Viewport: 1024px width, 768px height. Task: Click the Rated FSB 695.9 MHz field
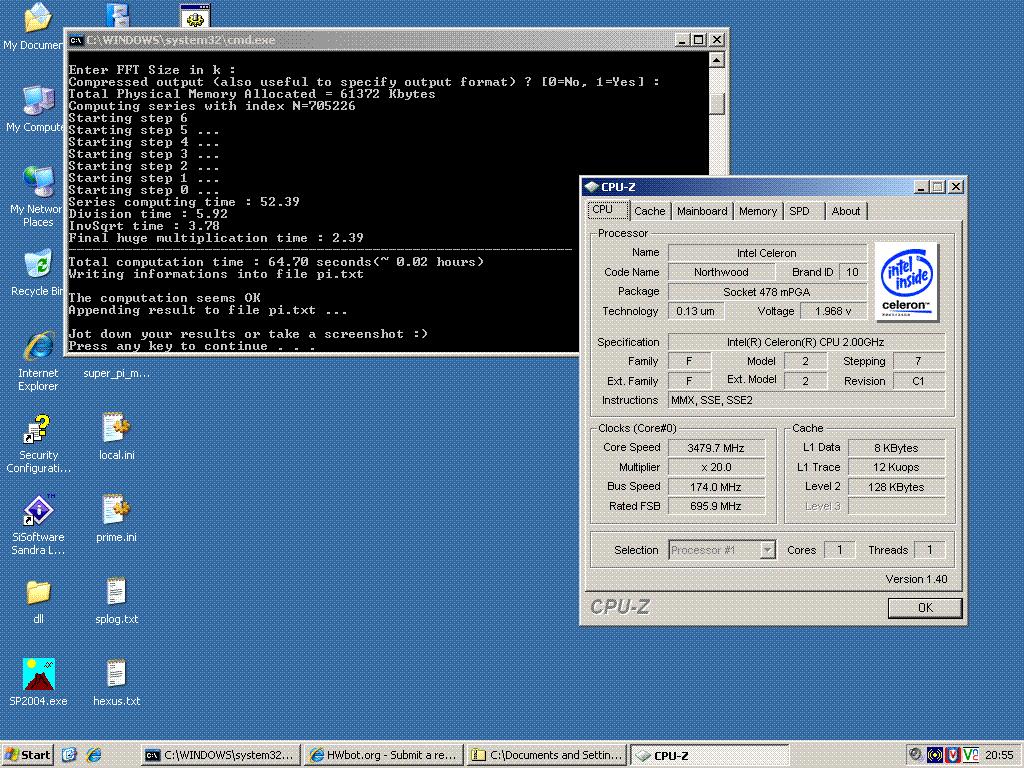point(716,506)
